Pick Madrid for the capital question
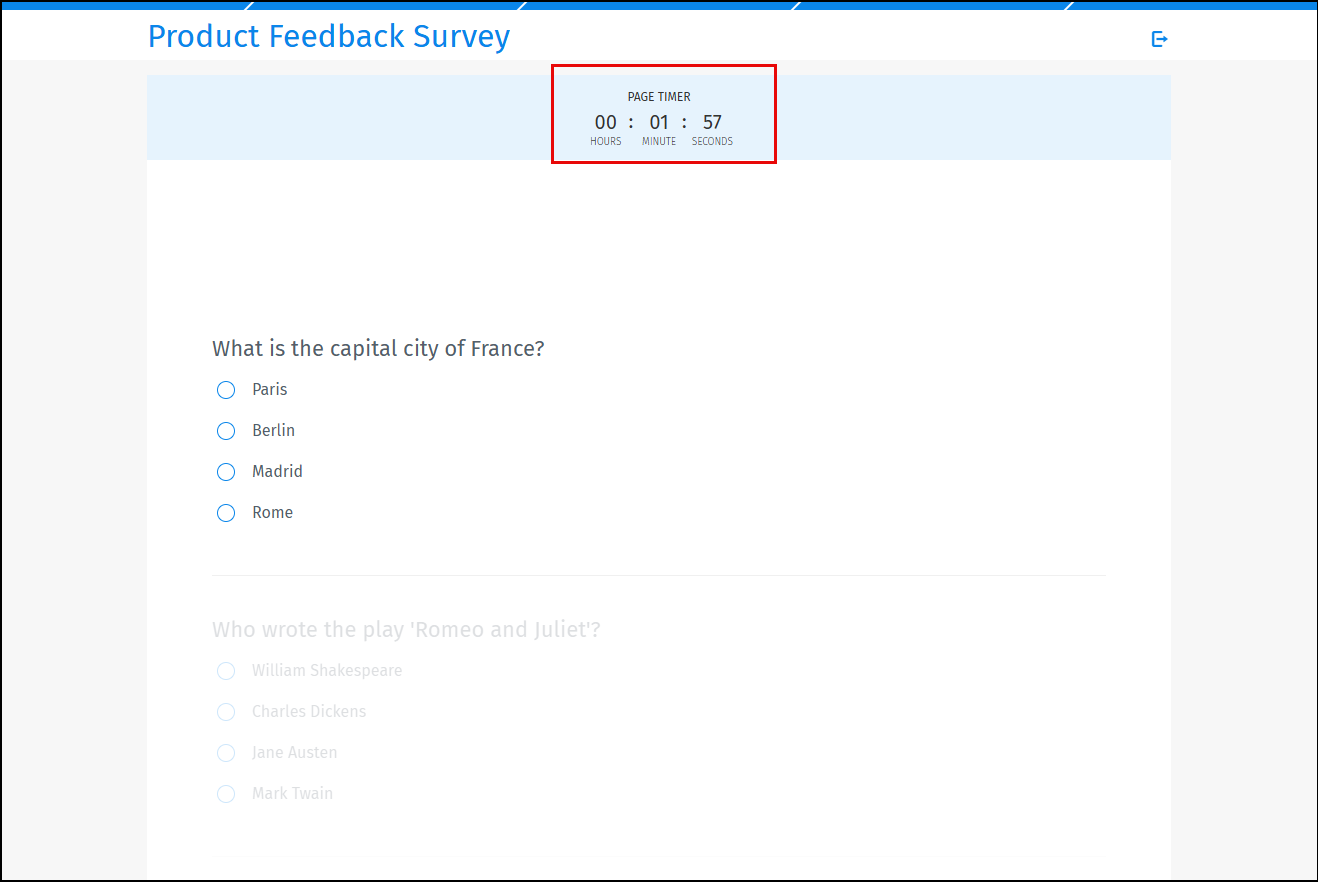This screenshot has height=882, width=1318. point(225,471)
